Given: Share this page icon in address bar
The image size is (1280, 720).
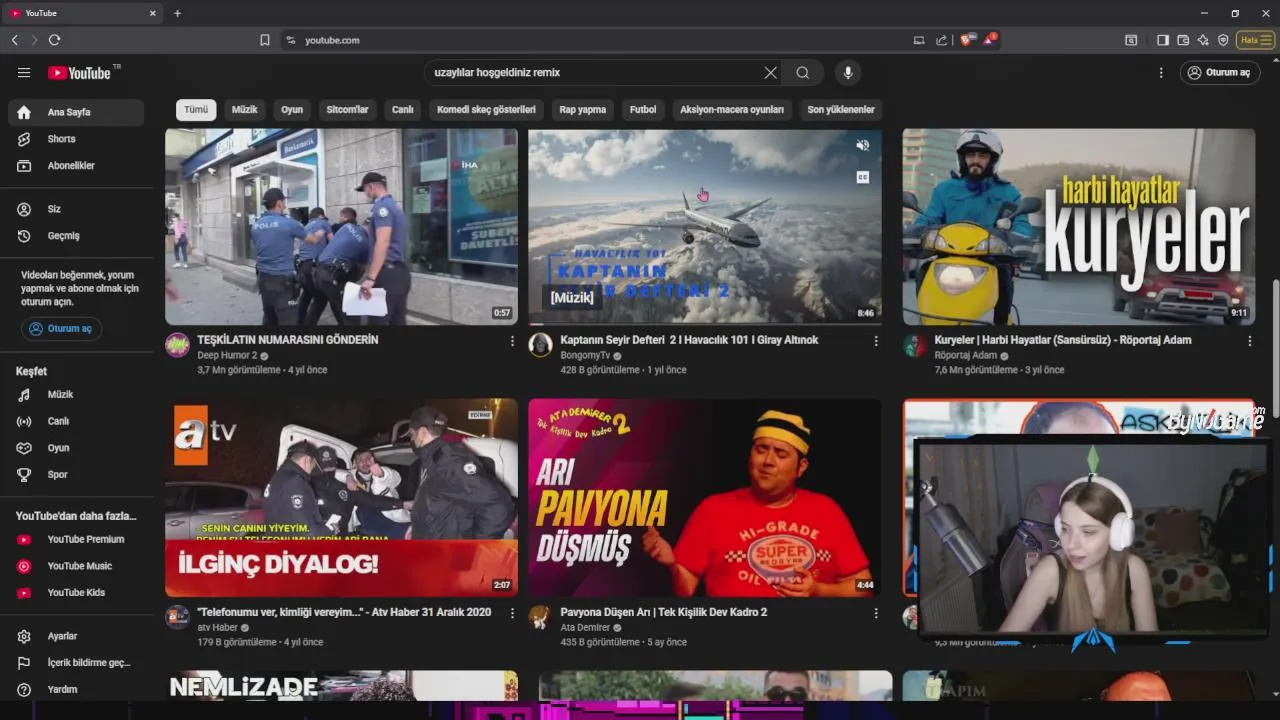Looking at the screenshot, I should pyautogui.click(x=941, y=40).
